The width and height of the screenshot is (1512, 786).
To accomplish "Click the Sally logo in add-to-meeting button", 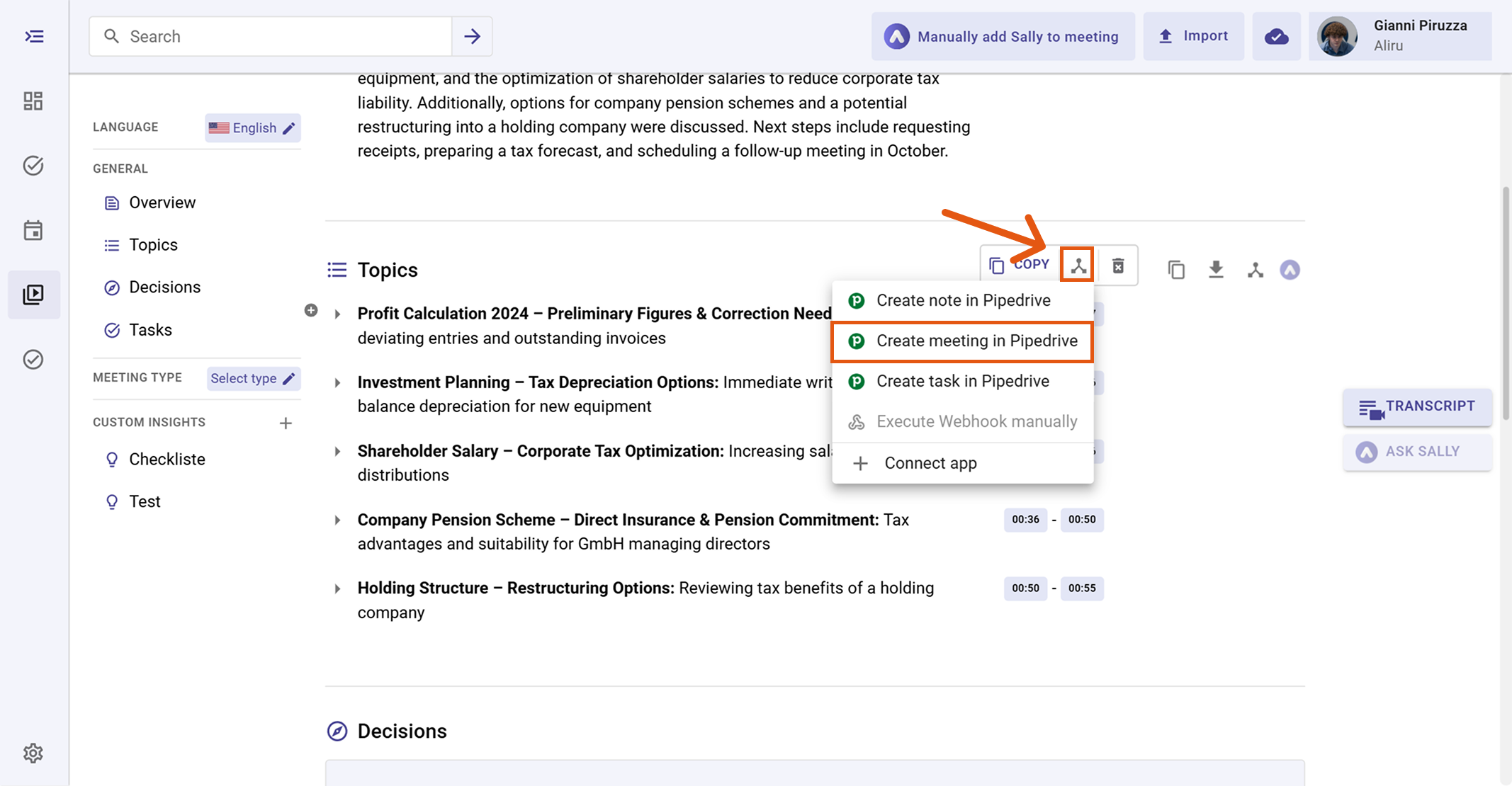I will click(896, 36).
